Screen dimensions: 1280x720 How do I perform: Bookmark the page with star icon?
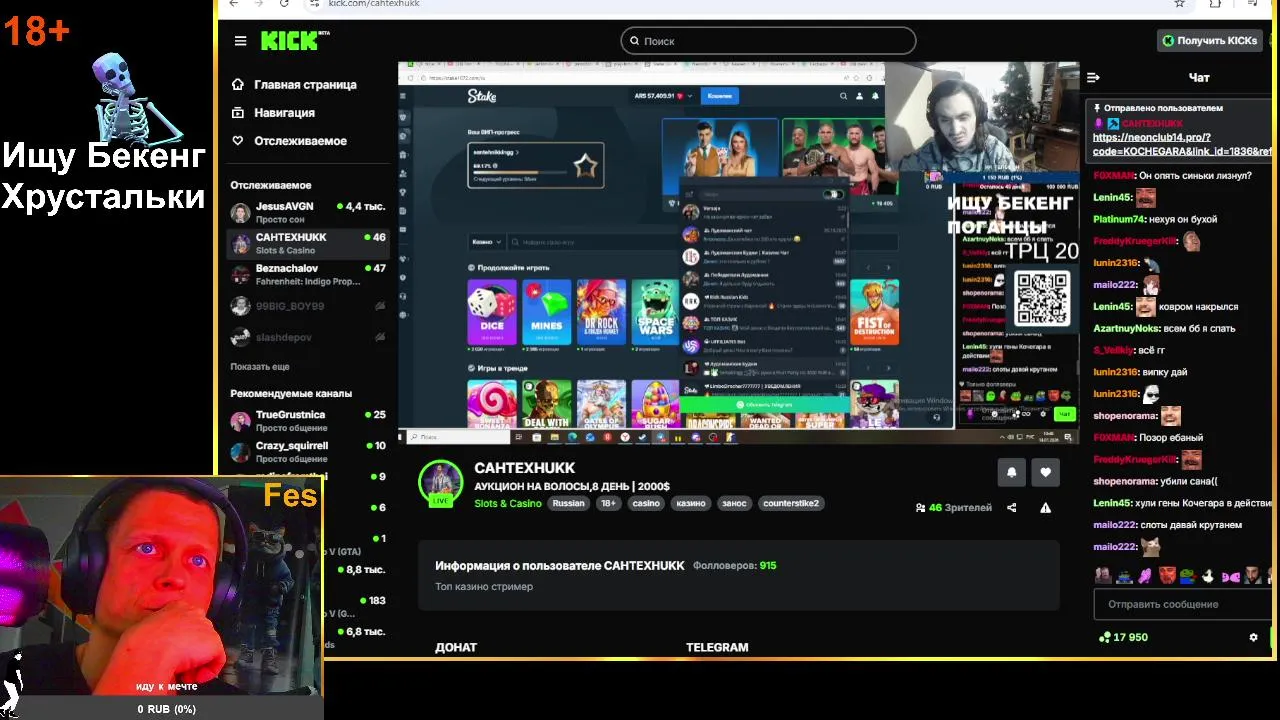pos(1180,3)
